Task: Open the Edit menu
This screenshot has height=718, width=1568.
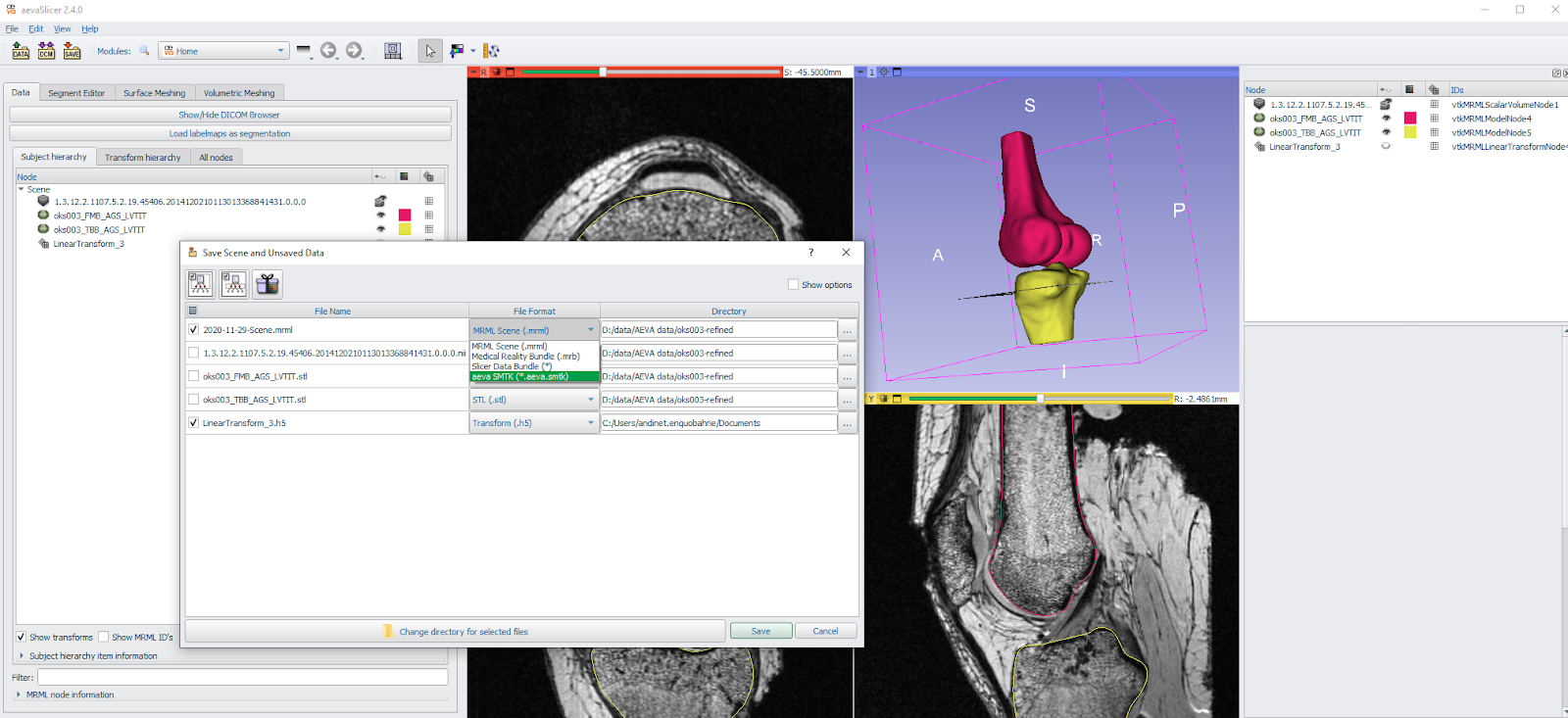Action: pos(35,29)
